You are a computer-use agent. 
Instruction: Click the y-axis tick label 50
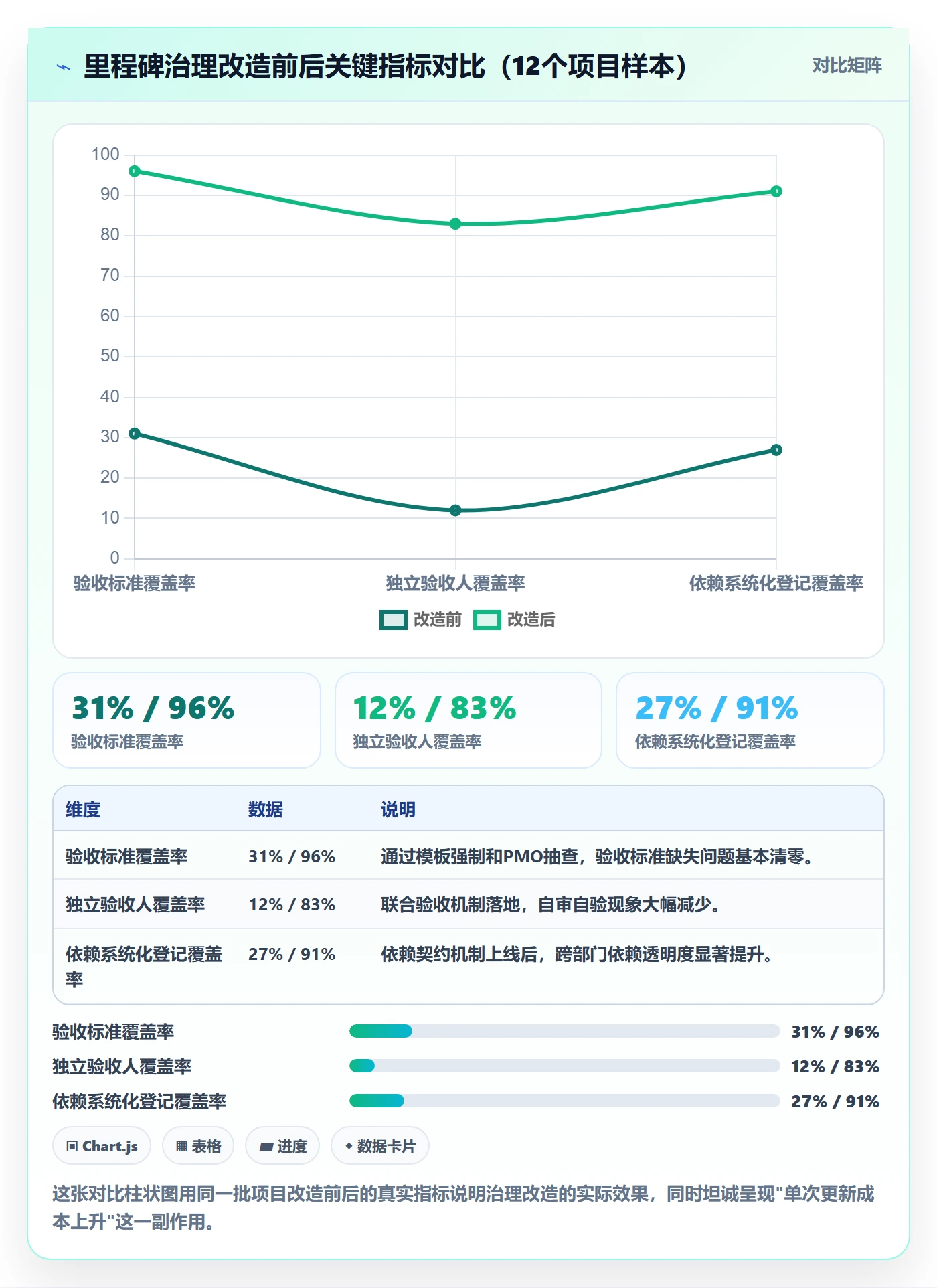point(110,355)
